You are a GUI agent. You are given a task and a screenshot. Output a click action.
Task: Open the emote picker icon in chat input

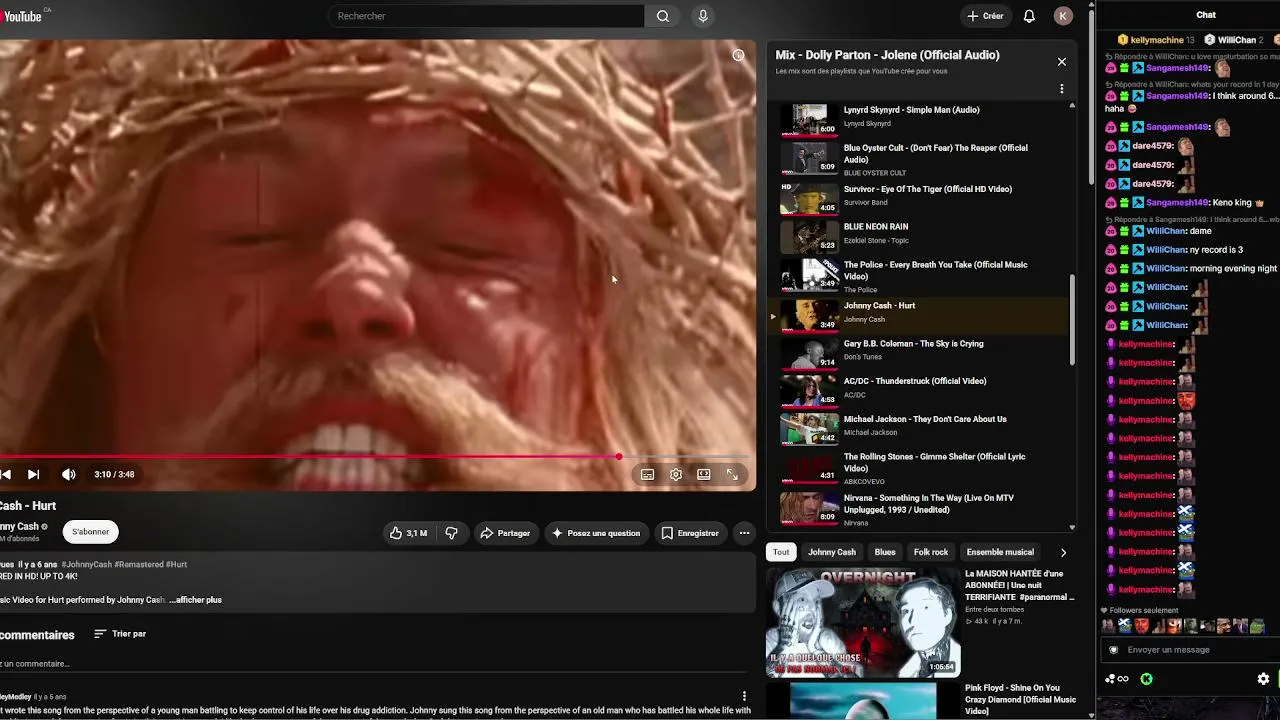1114,650
